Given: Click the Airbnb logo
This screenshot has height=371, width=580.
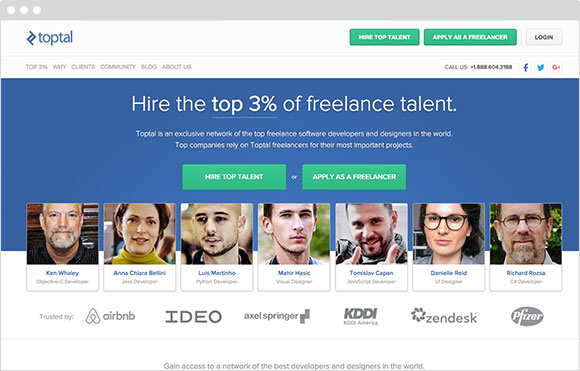Looking at the screenshot, I should tap(110, 316).
